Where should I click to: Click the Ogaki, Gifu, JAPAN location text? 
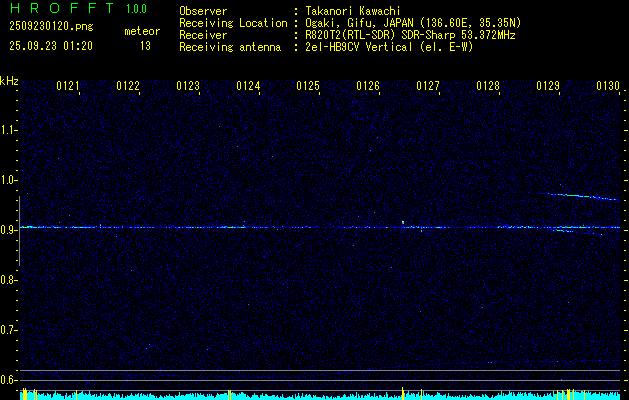click(x=413, y=23)
